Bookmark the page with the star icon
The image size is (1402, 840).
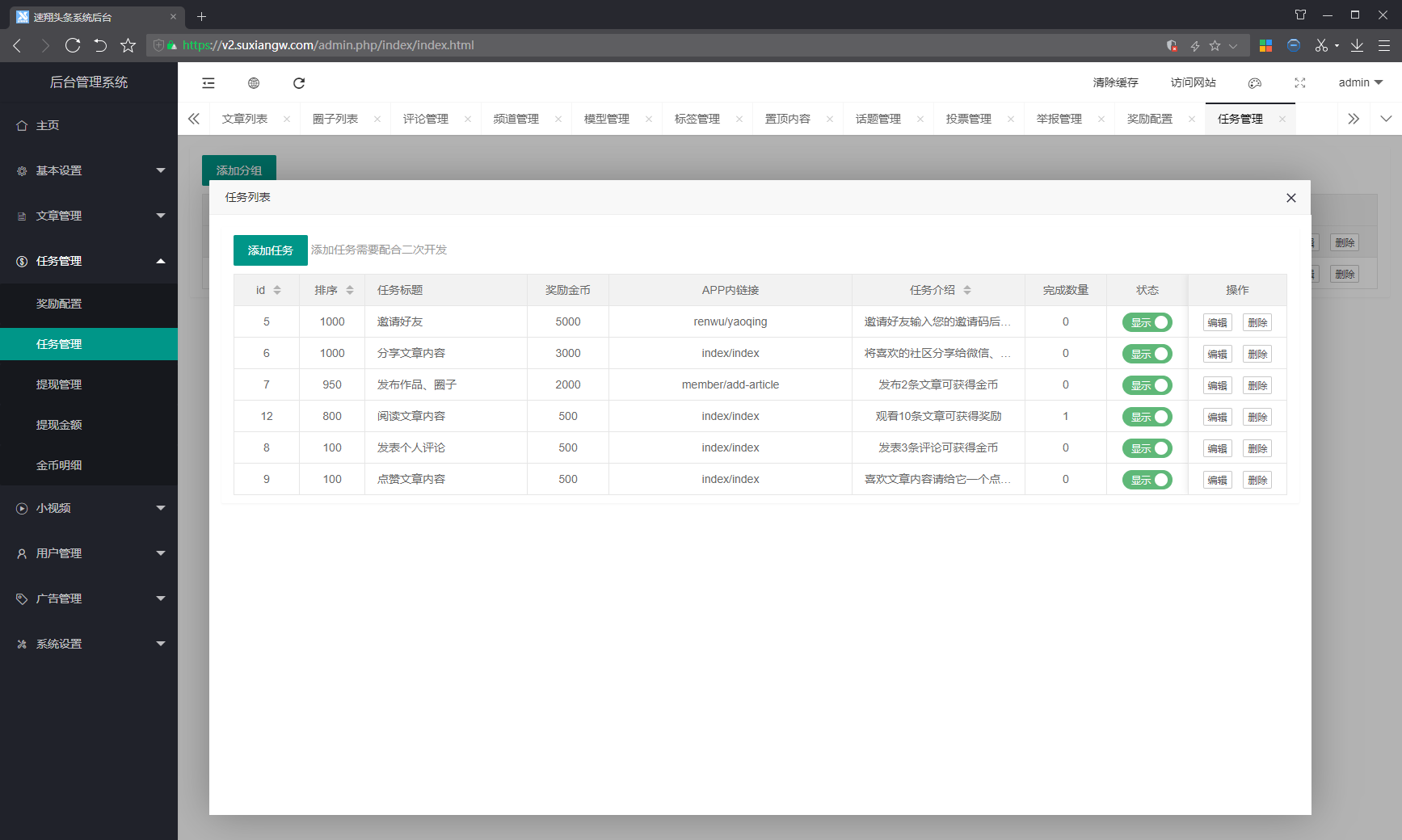[128, 45]
